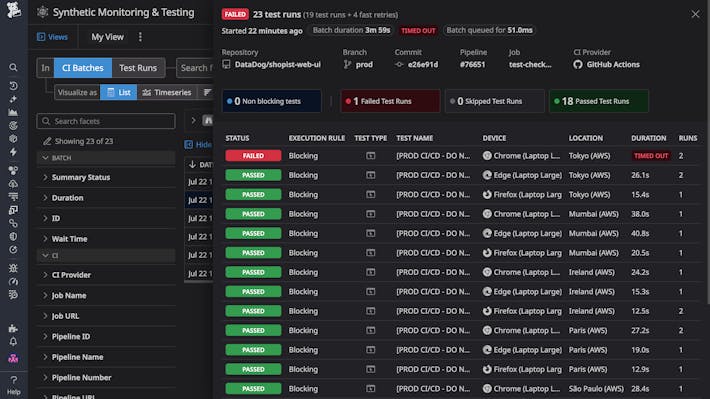Click the red TIMED OUT badge in header
The image size is (710, 399).
coord(418,30)
